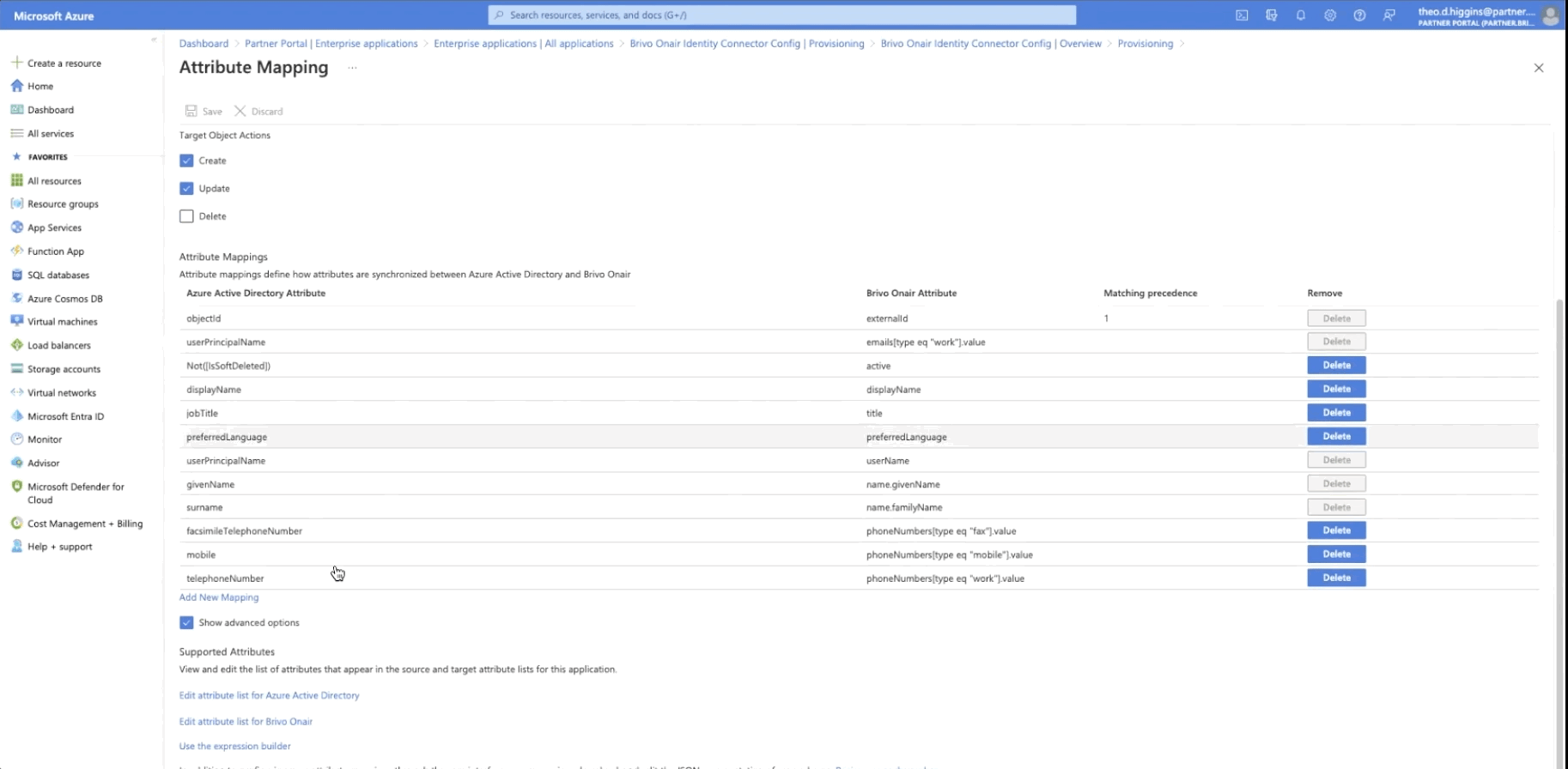Uncheck the Create target object action
Image resolution: width=1568 pixels, height=769 pixels.
click(186, 160)
